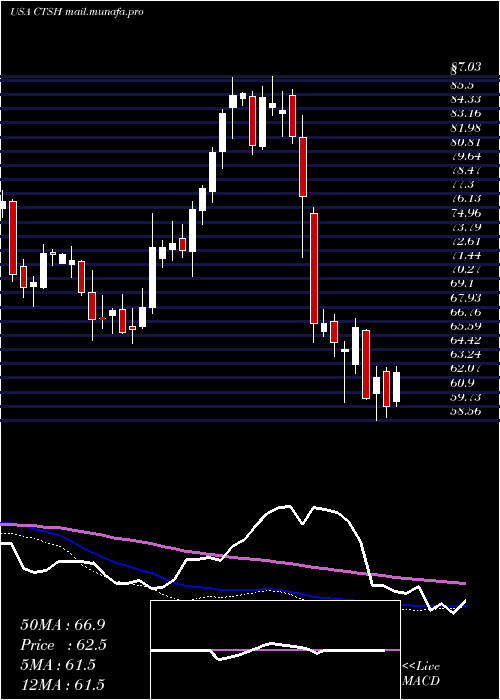Click the 60.9 price axis label
The height and width of the screenshot is (700, 500).
tap(462, 383)
